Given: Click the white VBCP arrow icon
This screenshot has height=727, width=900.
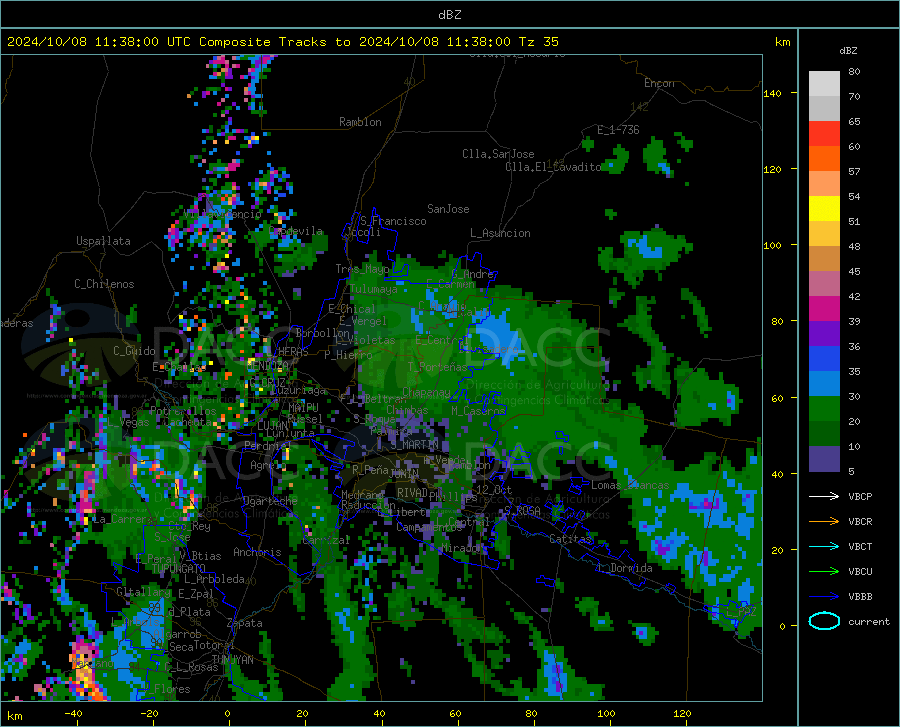Looking at the screenshot, I should pyautogui.click(x=824, y=496).
